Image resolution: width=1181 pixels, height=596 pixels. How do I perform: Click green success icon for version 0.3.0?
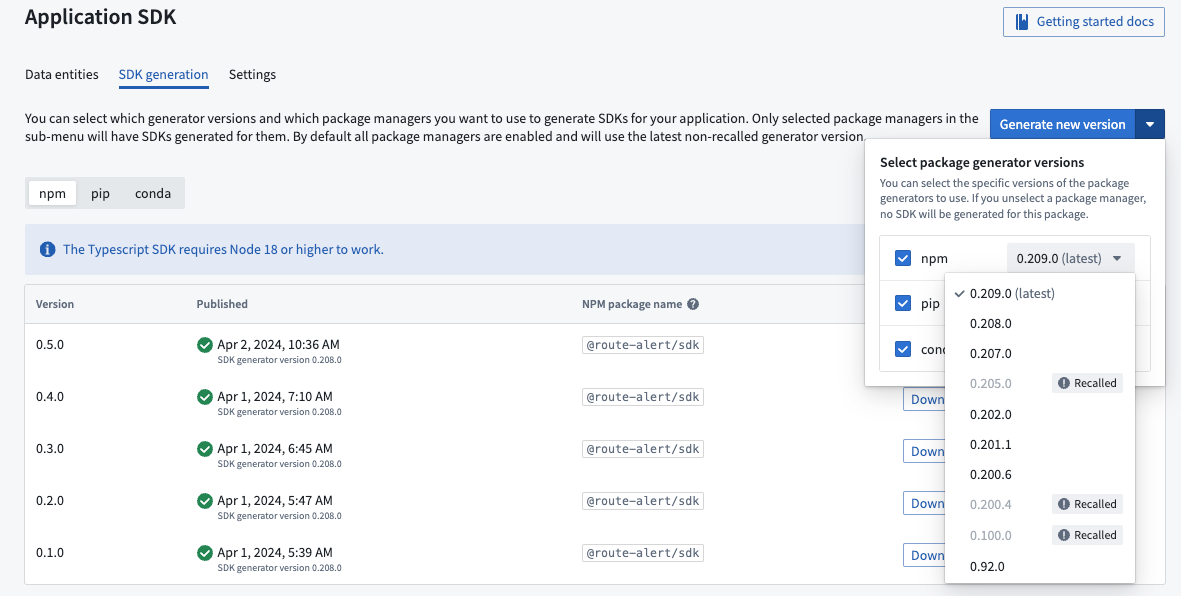[204, 449]
